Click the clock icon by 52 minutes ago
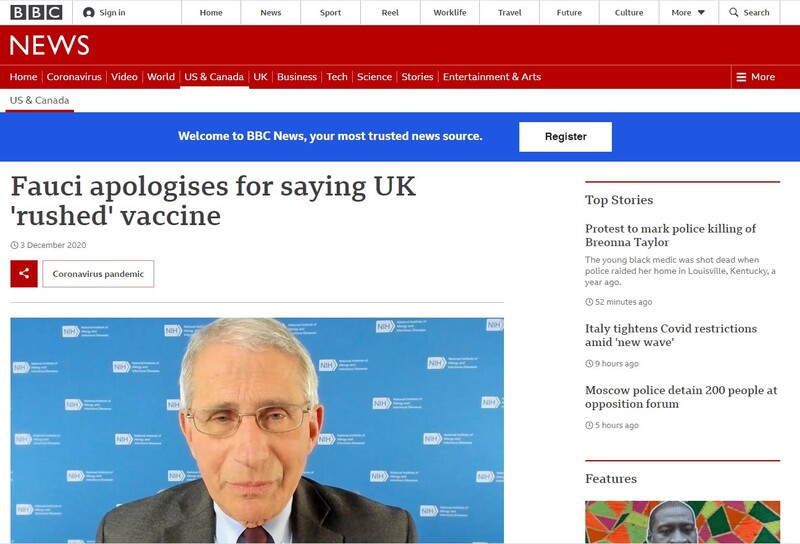 click(589, 302)
